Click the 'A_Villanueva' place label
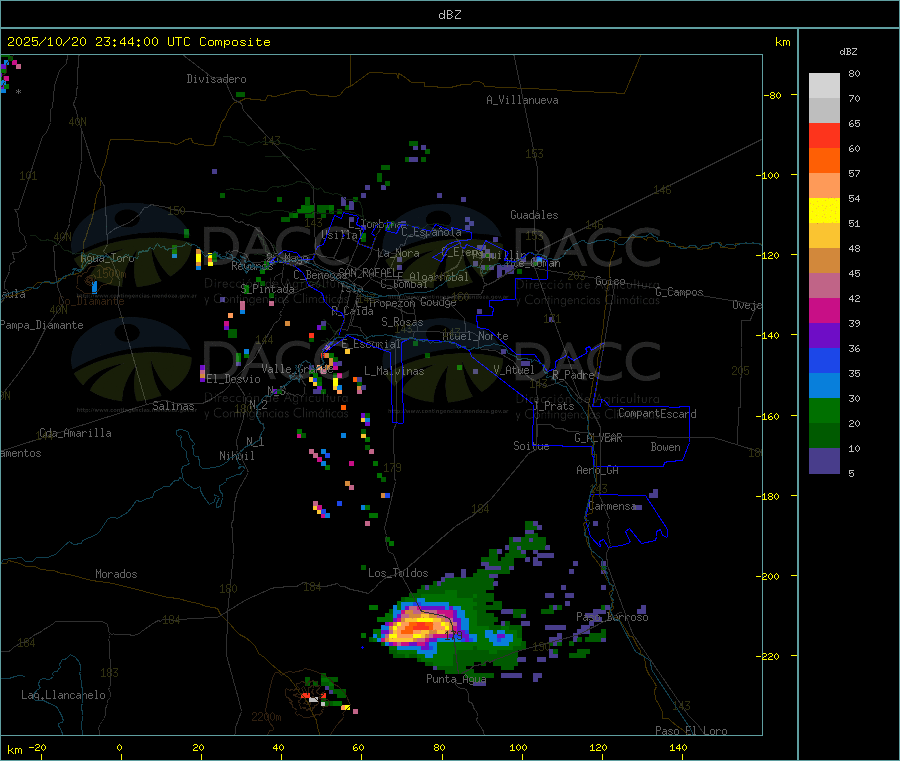This screenshot has height=761, width=900. [522, 100]
